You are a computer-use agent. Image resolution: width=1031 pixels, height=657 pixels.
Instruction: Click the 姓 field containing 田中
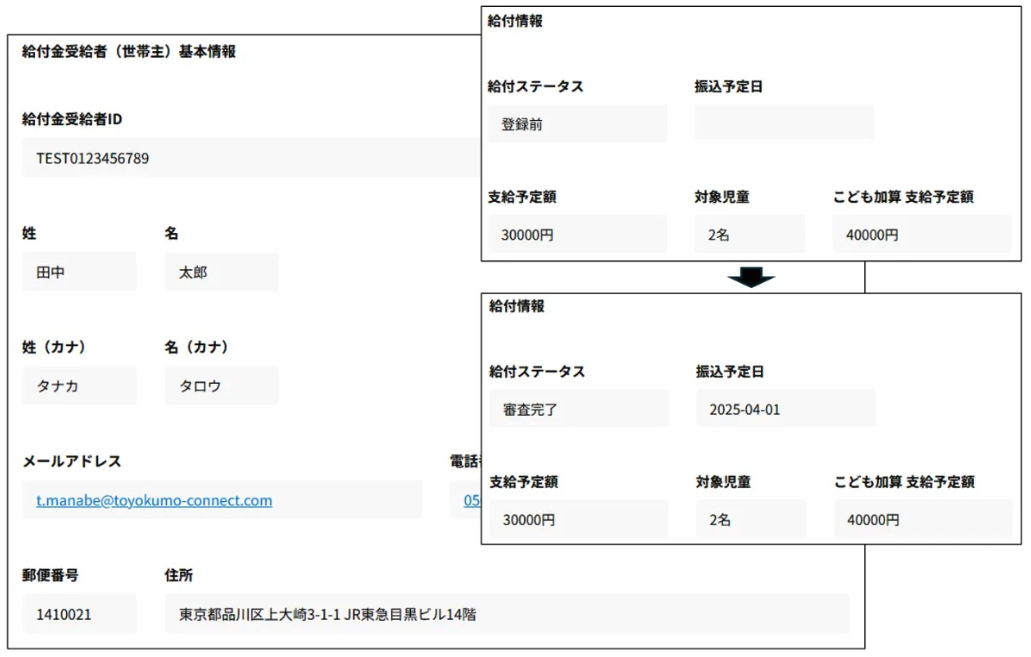(79, 272)
